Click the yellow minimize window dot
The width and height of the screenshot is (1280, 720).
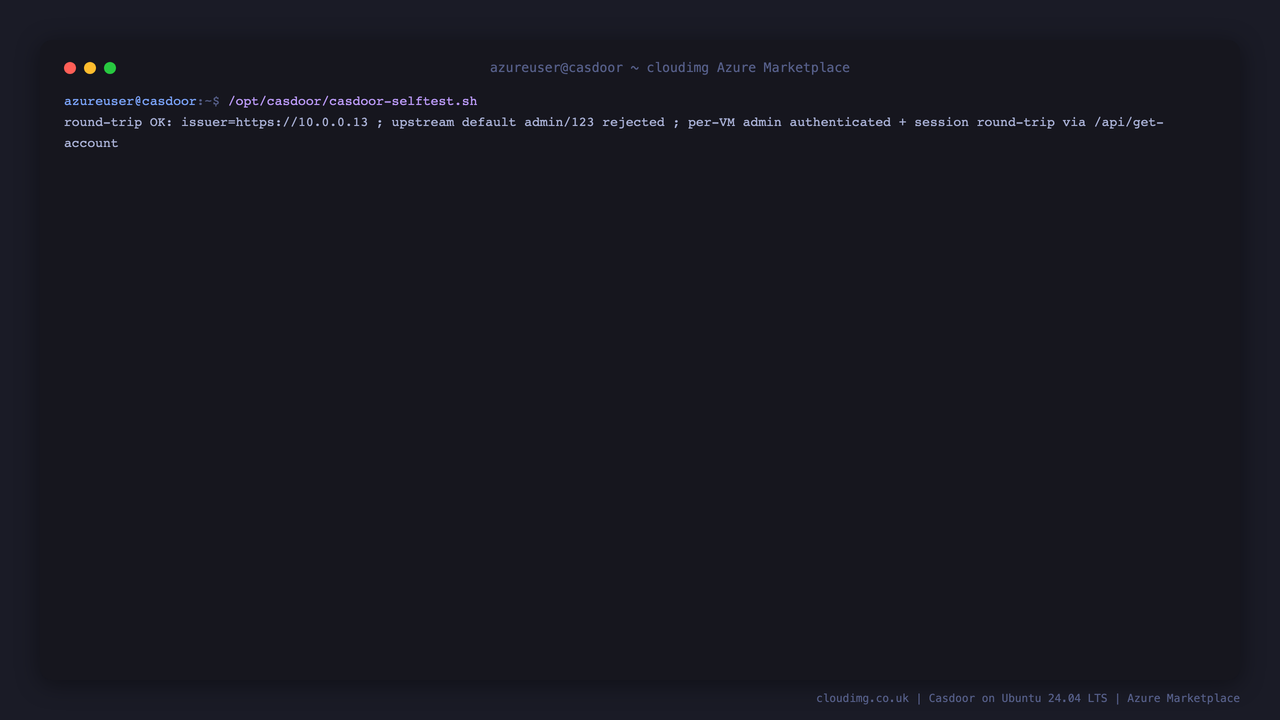point(90,68)
